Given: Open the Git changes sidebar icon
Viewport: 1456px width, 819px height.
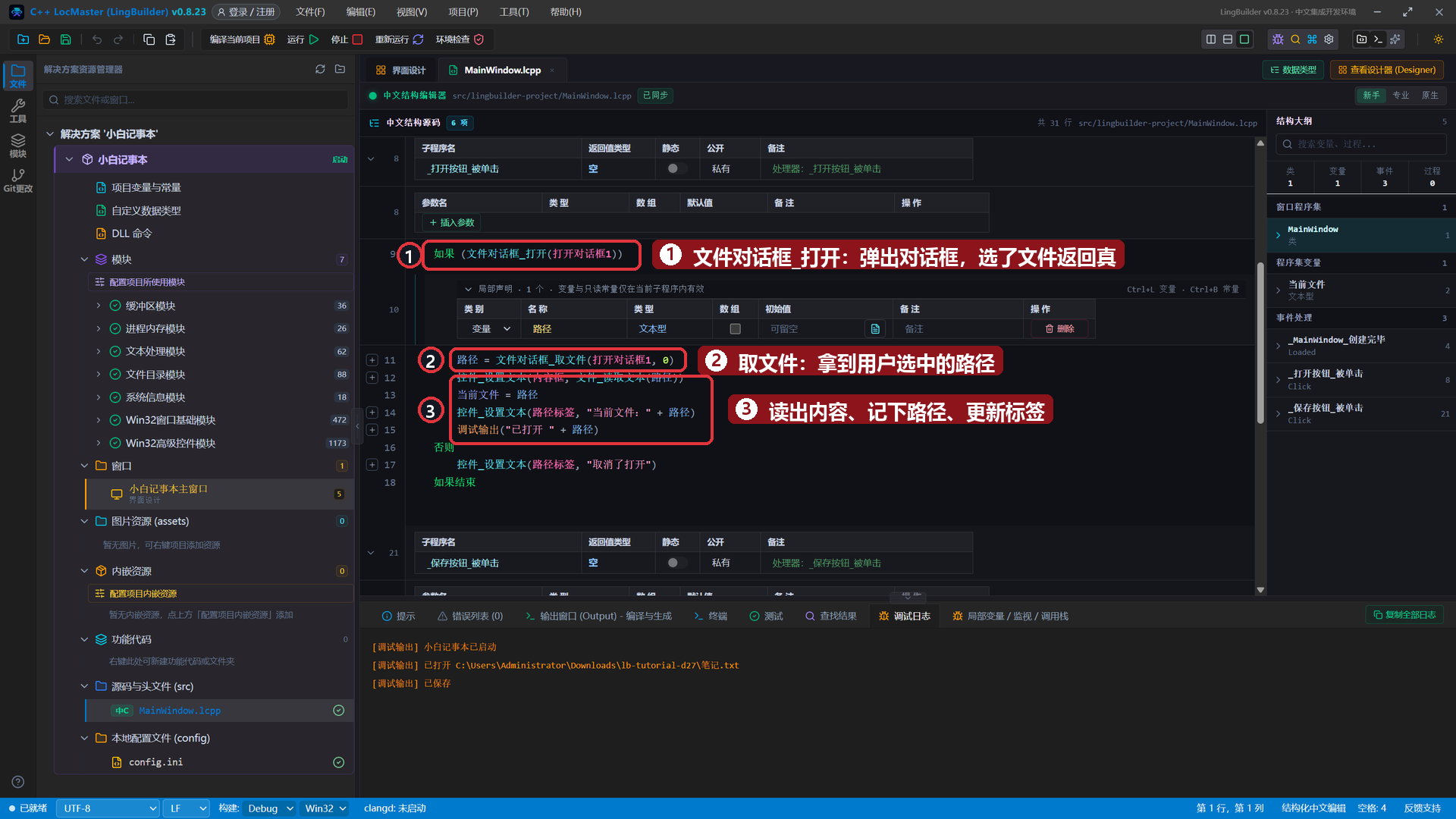Looking at the screenshot, I should click(x=18, y=180).
